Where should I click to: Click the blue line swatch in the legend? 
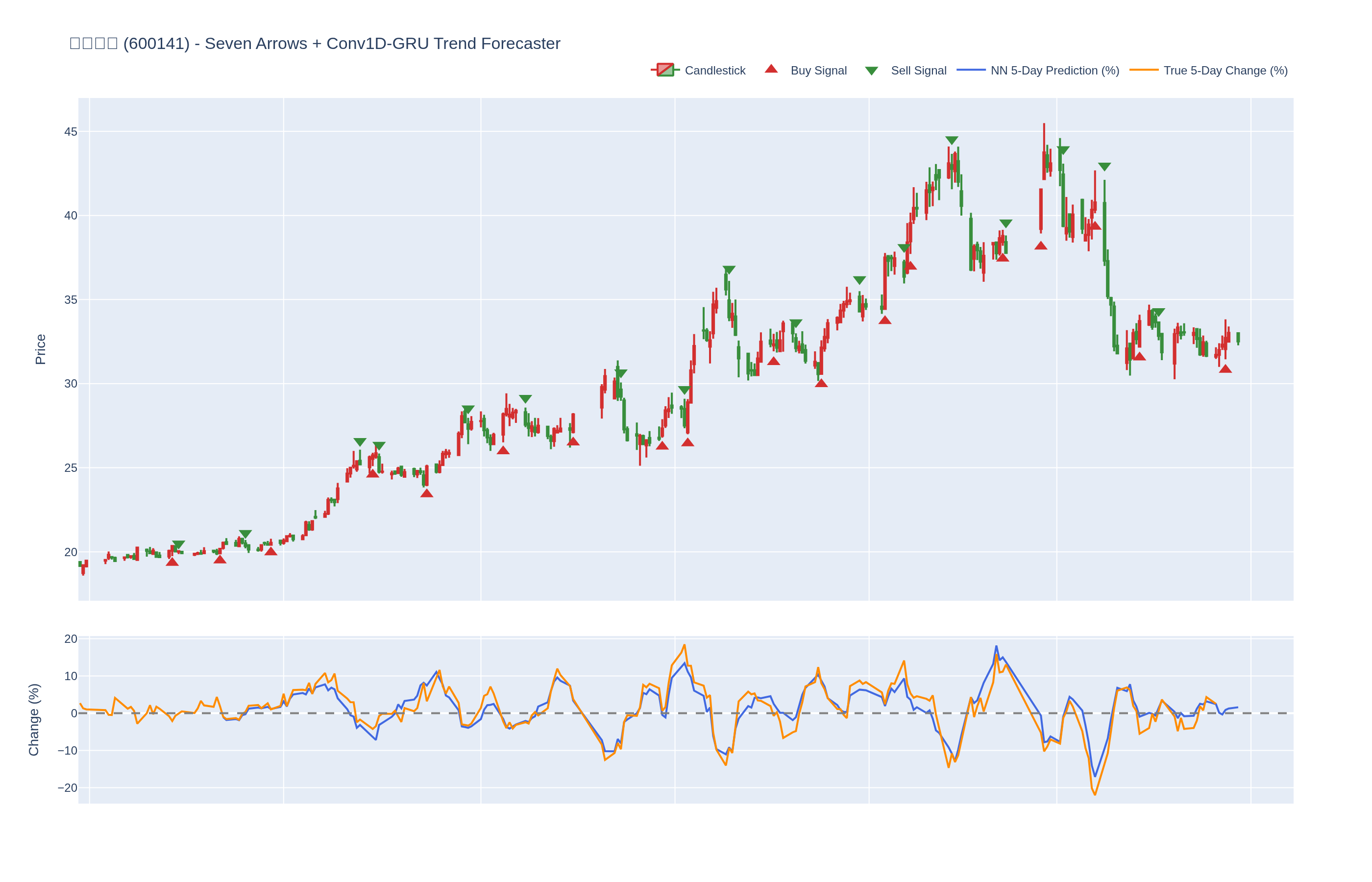click(x=971, y=70)
